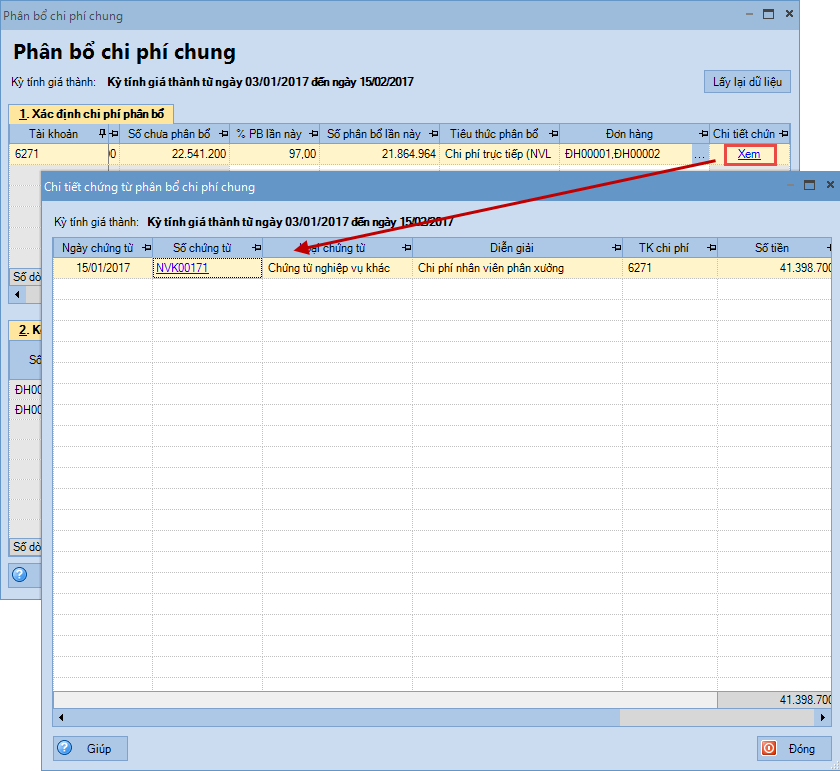Screen dimensions: 840x771
Task: Select the Chi phí nhân viên phân xưởng cell
Action: (x=516, y=268)
